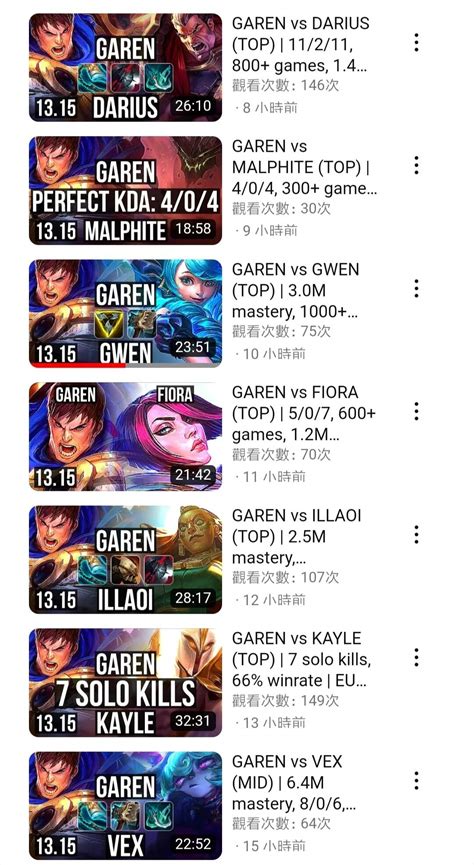Open more options for GAREN vs VEX video
This screenshot has width=474, height=865.
point(416,781)
